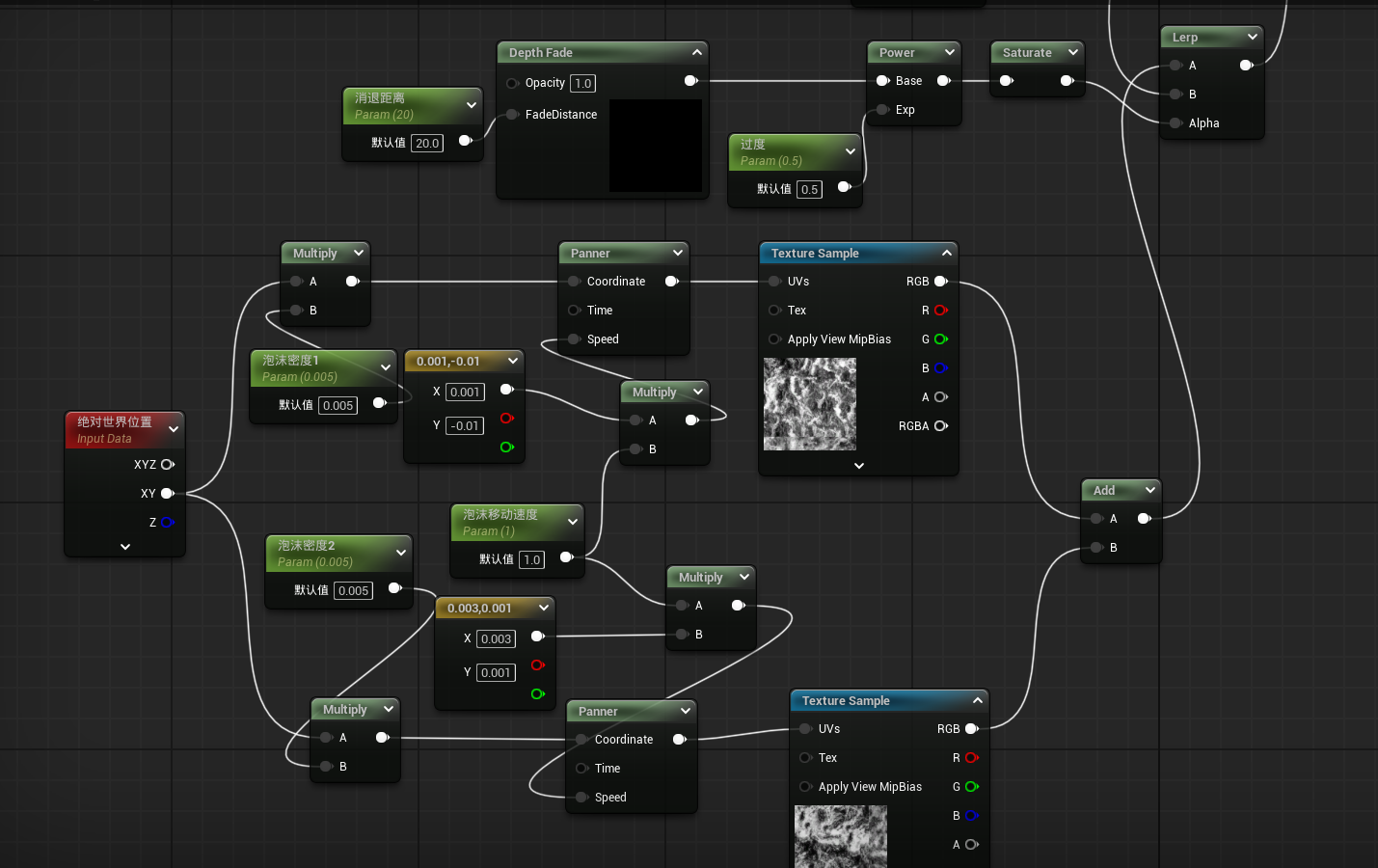Expand the Power node using its chevron
The width and height of the screenshot is (1378, 868).
coord(950,52)
